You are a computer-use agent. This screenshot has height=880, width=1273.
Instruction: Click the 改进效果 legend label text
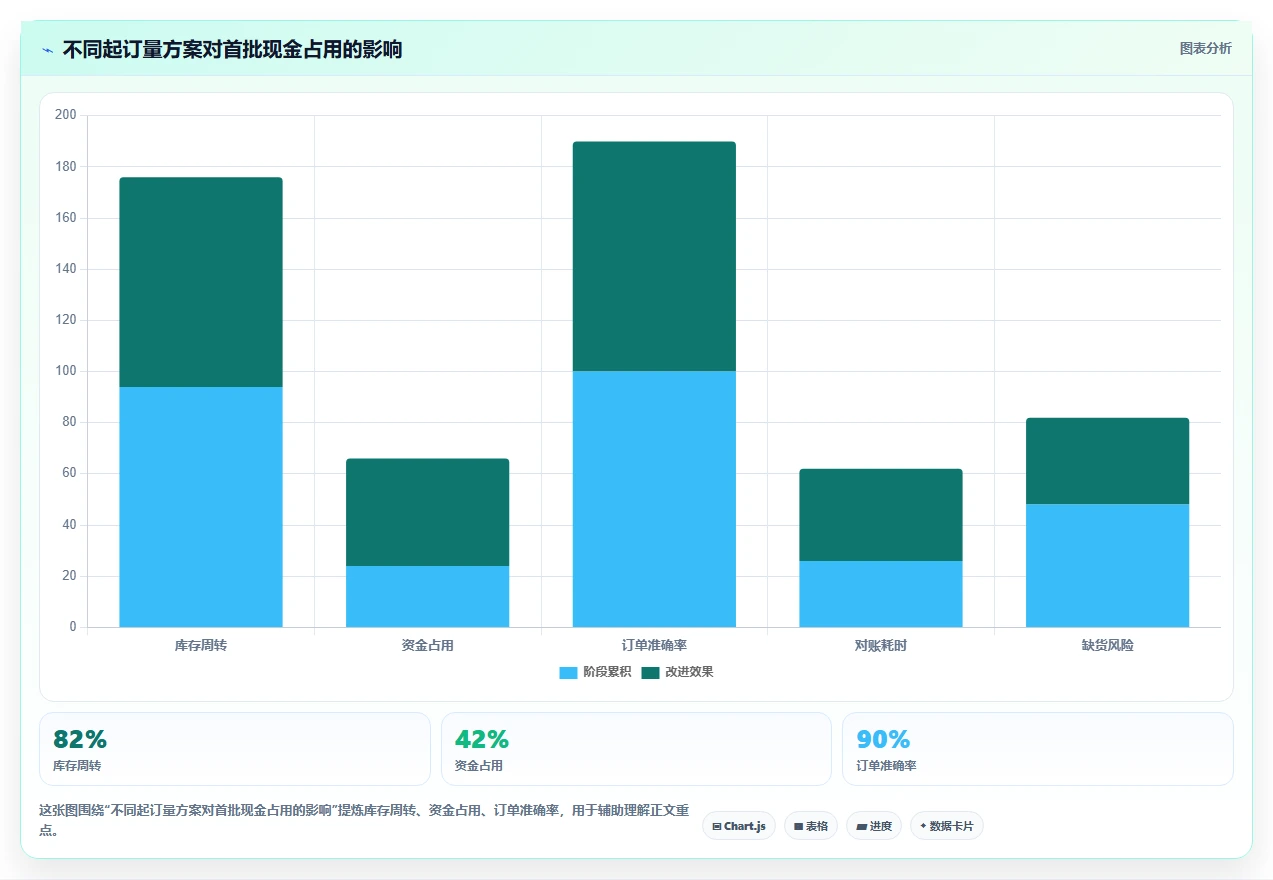point(689,672)
